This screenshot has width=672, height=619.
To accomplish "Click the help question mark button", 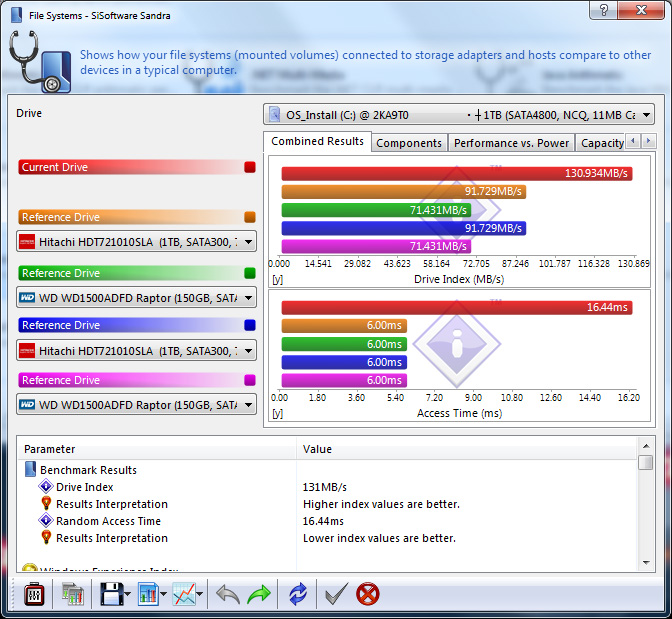I will (603, 10).
